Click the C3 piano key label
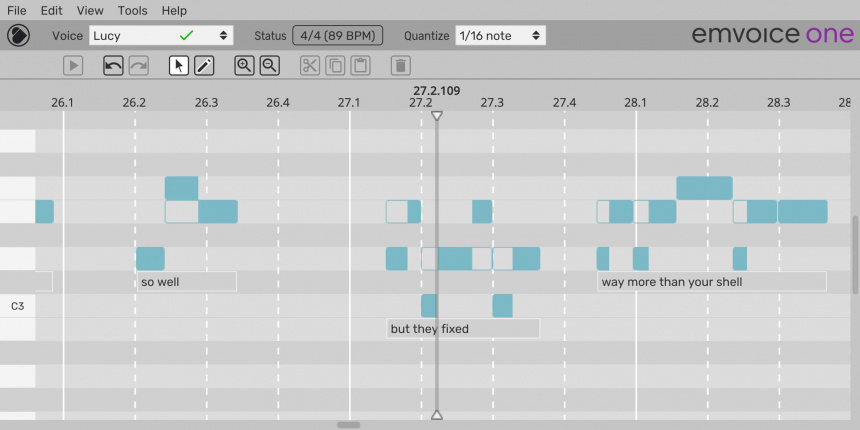860x430 pixels. coord(18,306)
